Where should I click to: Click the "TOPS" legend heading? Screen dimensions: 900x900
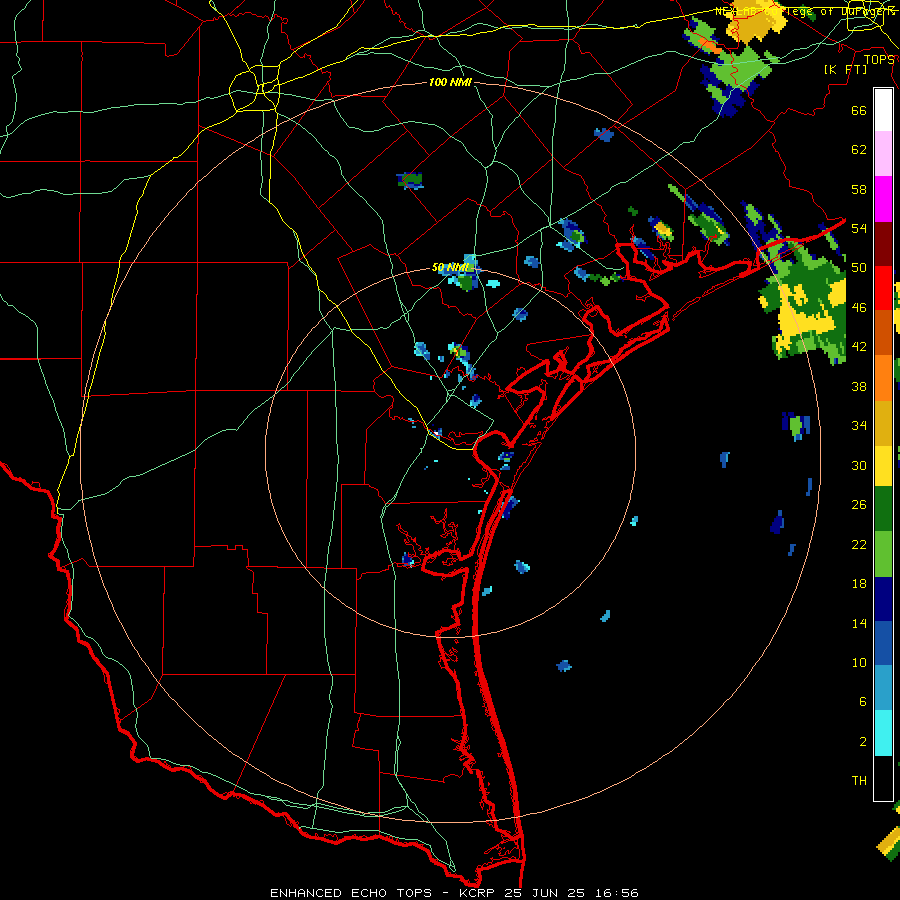[879, 59]
